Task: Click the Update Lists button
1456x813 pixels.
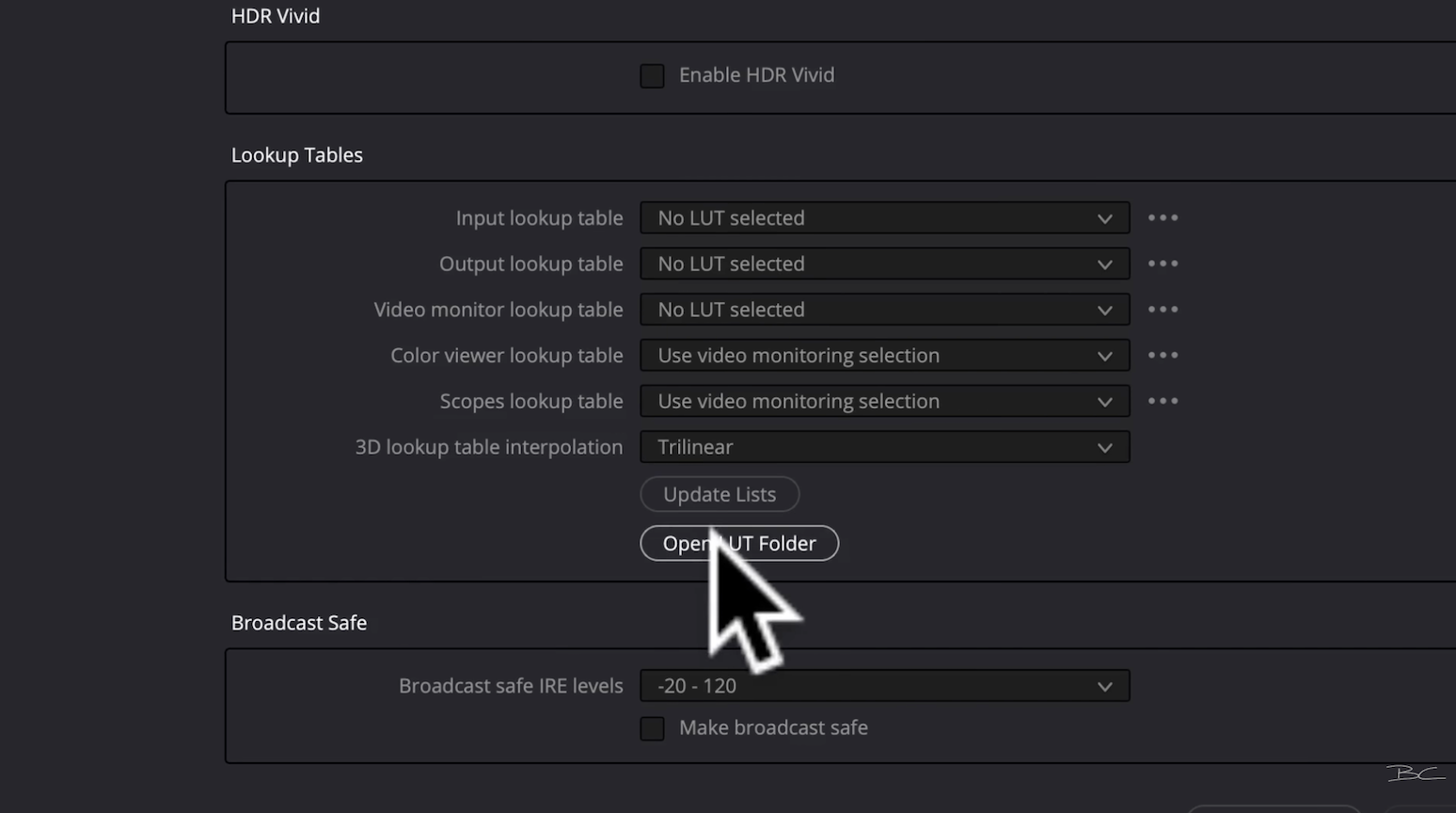Action: (x=720, y=495)
